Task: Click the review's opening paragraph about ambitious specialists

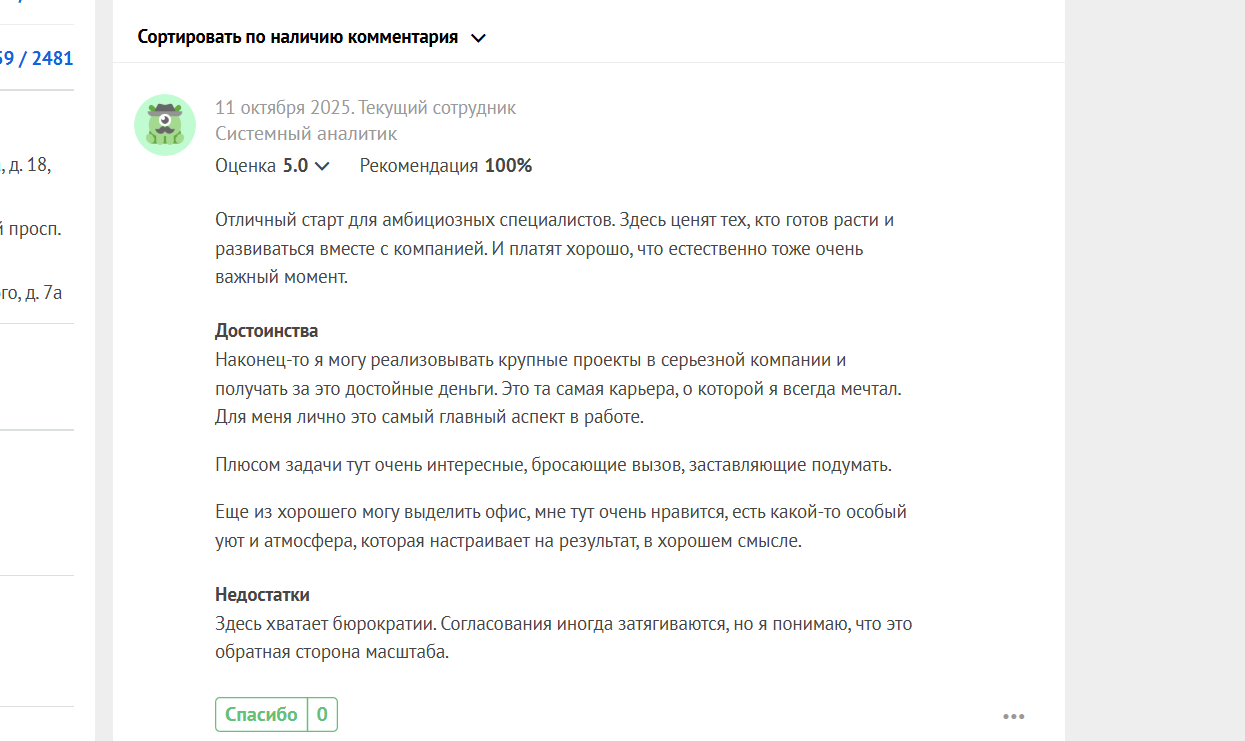Action: coord(553,248)
